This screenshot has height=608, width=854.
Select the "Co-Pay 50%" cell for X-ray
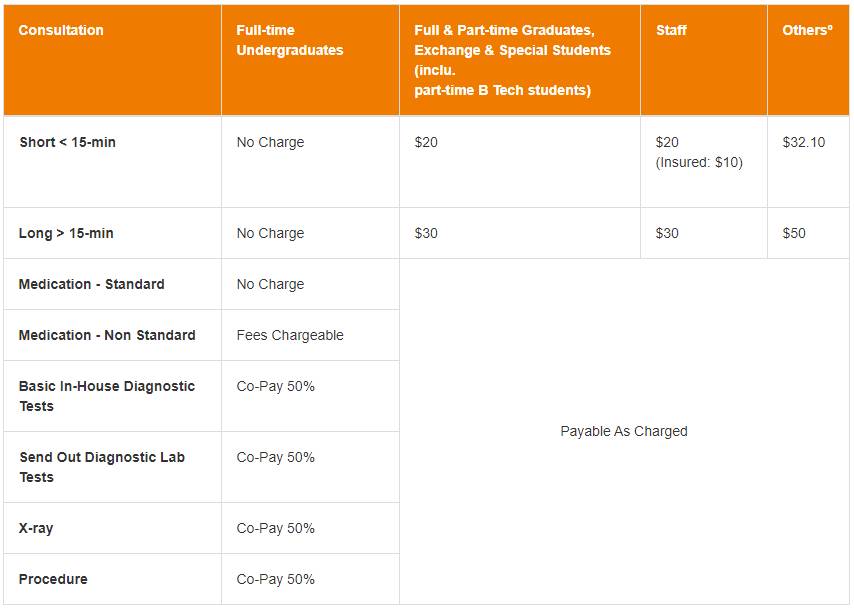pos(276,528)
